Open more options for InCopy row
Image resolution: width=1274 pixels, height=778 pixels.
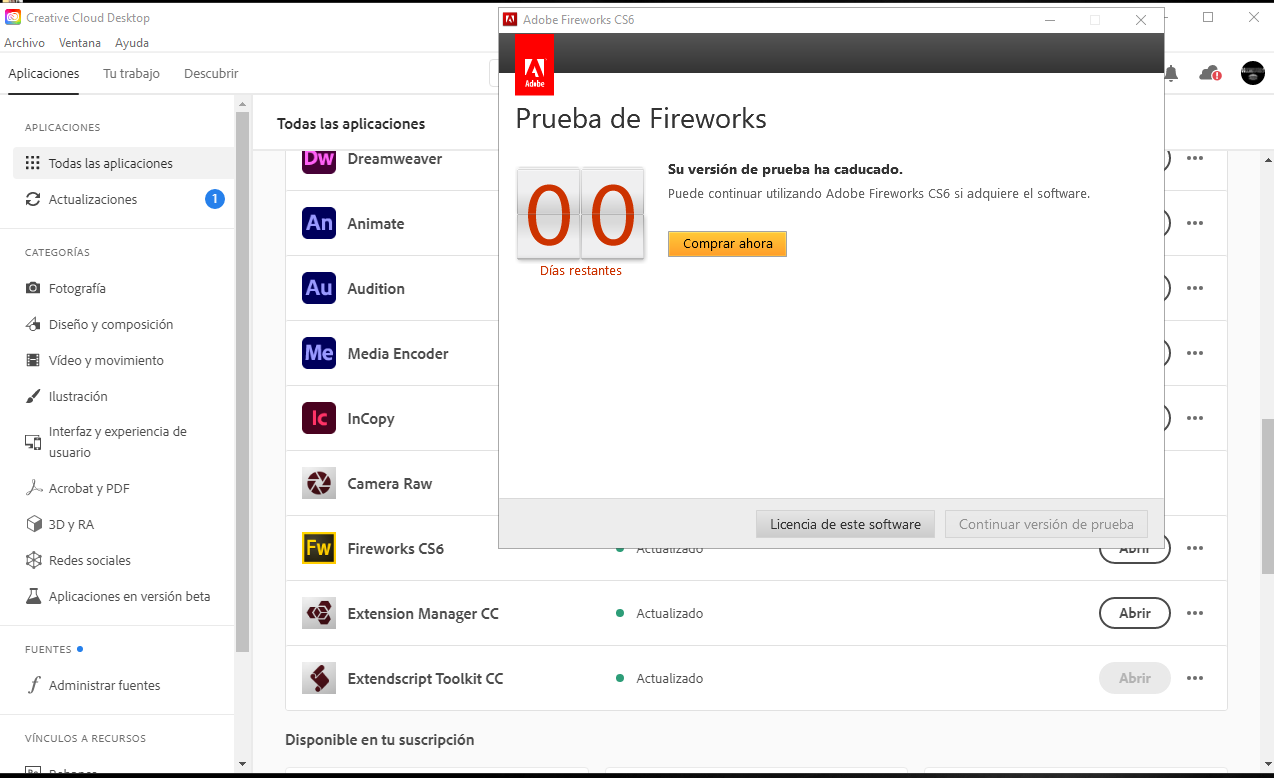pyautogui.click(x=1194, y=418)
